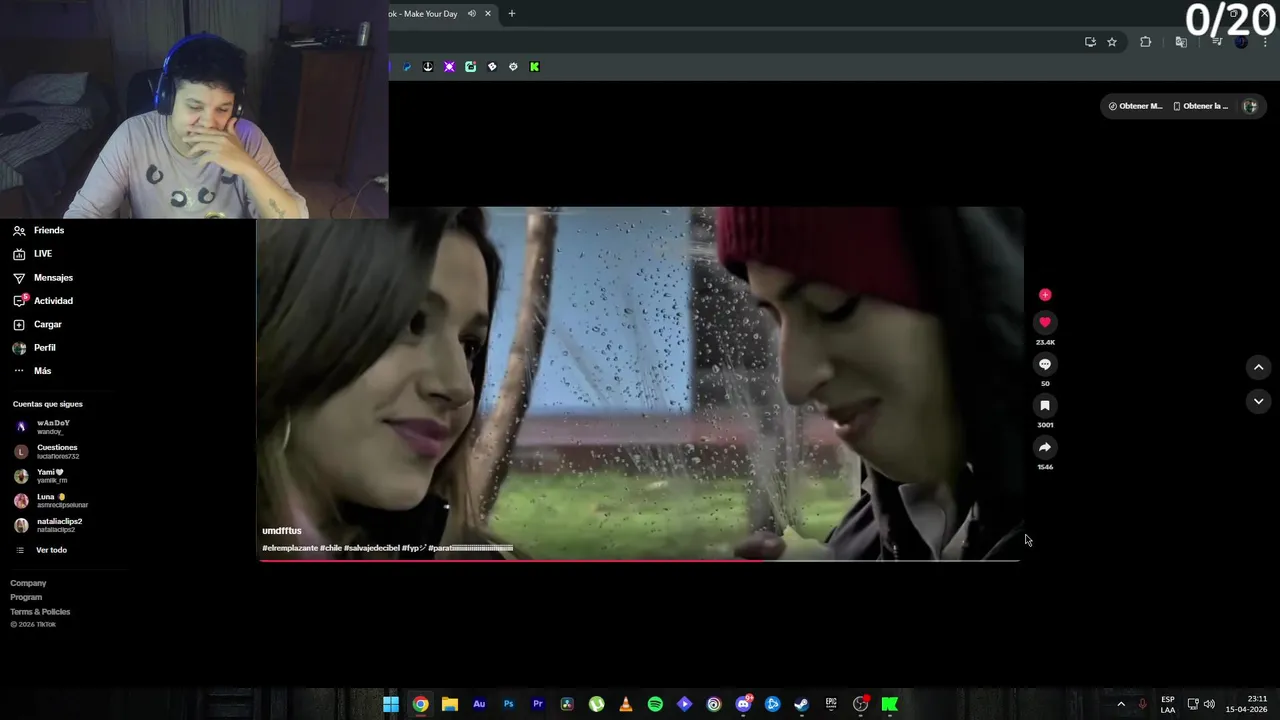Screen dimensions: 1280x720
Task: Click the install app icon in address bar
Action: click(x=1090, y=42)
